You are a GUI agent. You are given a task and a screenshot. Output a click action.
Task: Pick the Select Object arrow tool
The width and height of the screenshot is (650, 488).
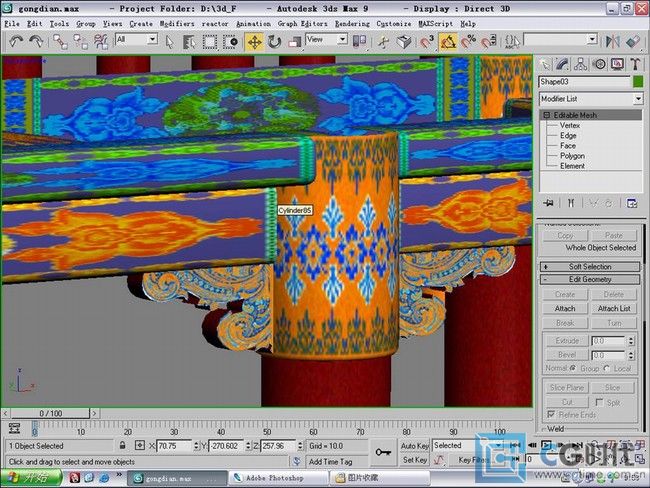click(x=169, y=42)
